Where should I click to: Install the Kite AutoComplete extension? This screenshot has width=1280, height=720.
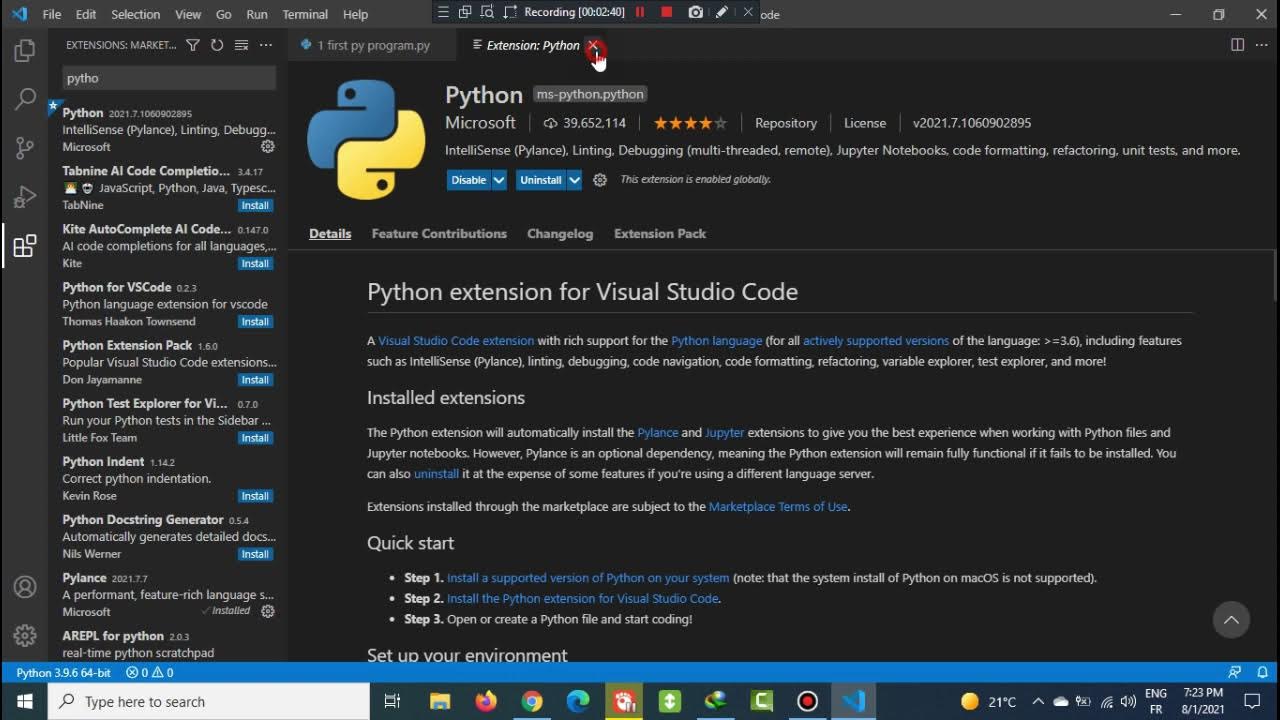(x=255, y=263)
